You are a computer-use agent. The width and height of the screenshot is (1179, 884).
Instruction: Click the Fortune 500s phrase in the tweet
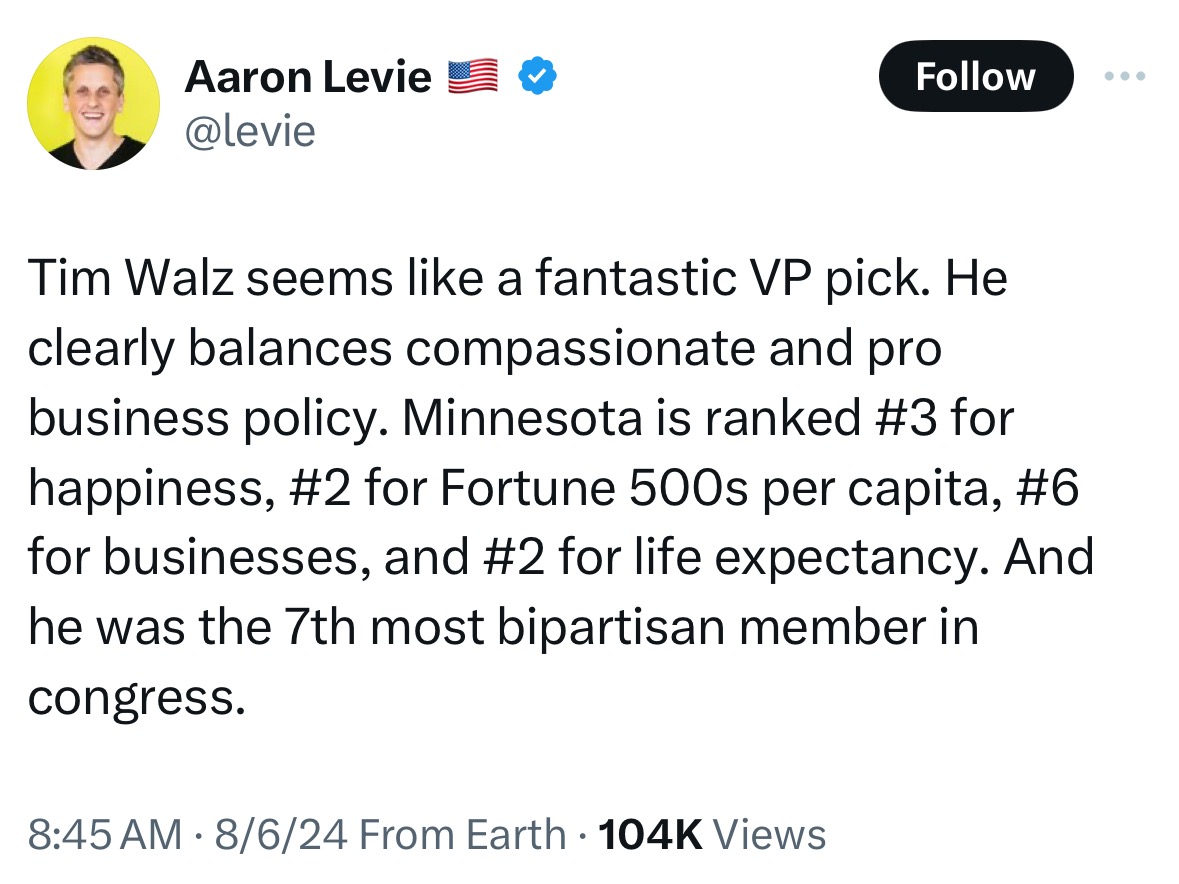click(594, 487)
